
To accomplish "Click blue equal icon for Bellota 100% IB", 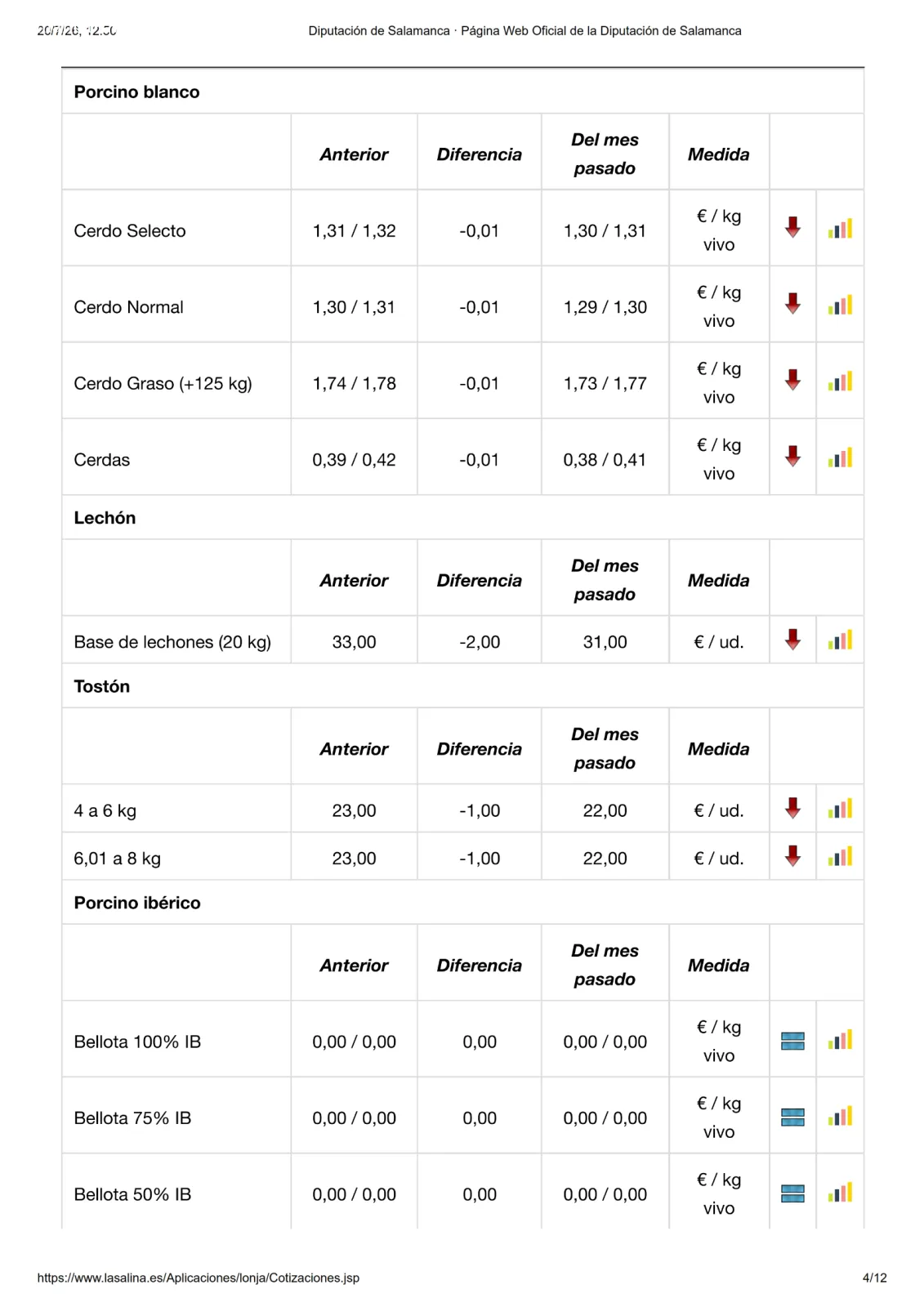I will pyautogui.click(x=792, y=1041).
